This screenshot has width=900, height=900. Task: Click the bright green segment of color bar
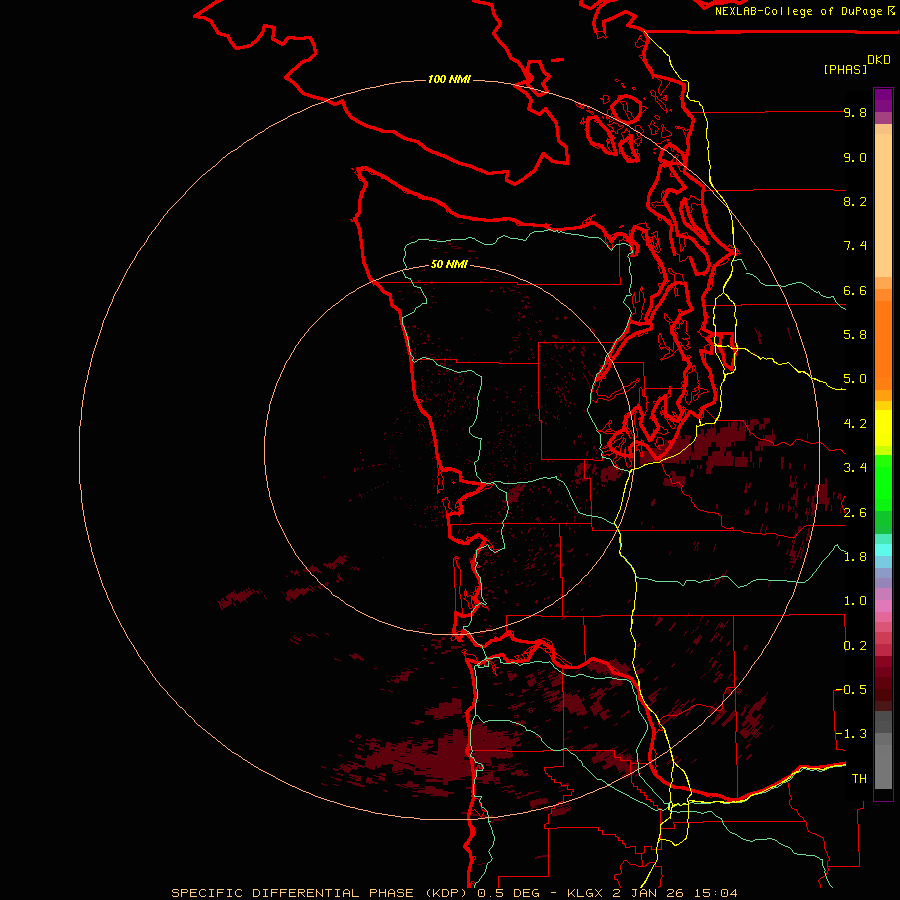click(883, 483)
